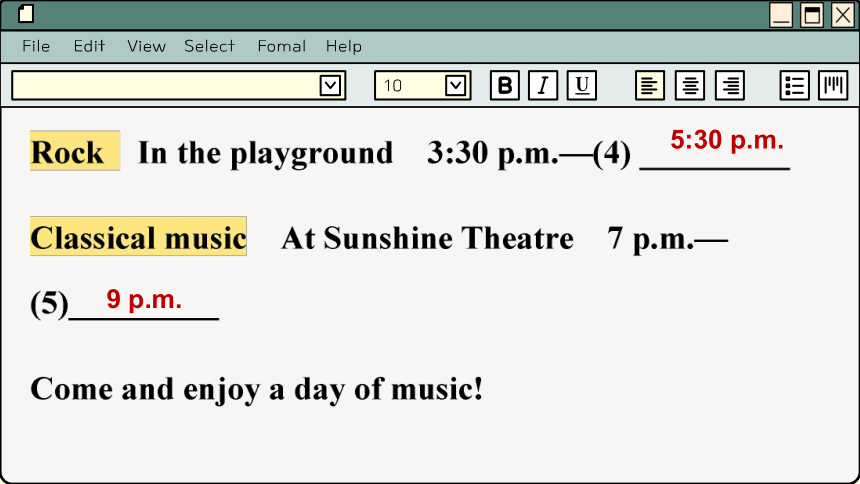The width and height of the screenshot is (860, 484).
Task: Click the columns layout icon
Action: tap(833, 86)
